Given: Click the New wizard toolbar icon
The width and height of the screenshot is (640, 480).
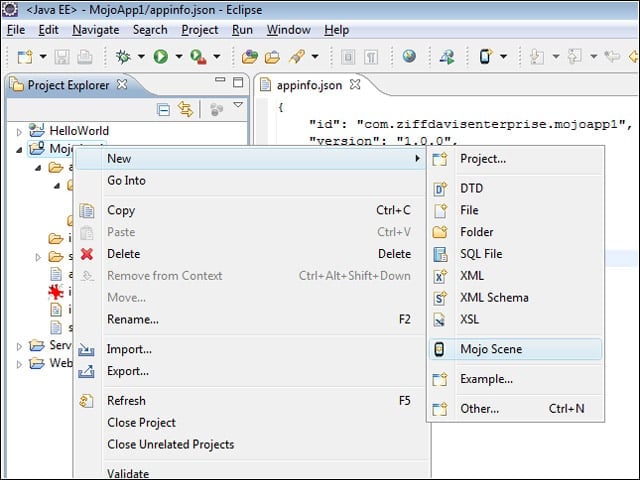Looking at the screenshot, I should [x=25, y=57].
